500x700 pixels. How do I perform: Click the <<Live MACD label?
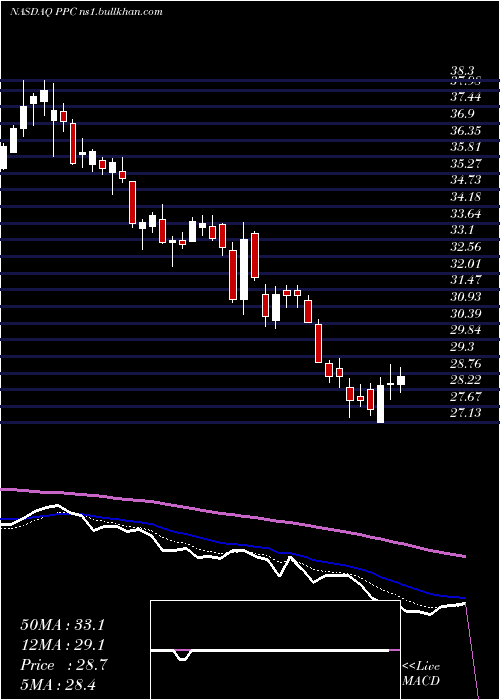coord(421,674)
